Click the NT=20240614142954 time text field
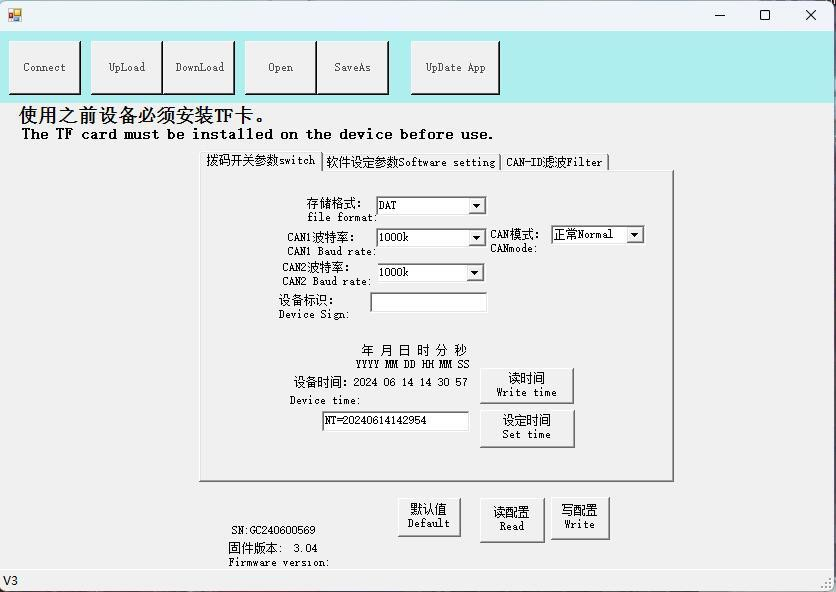 point(395,421)
